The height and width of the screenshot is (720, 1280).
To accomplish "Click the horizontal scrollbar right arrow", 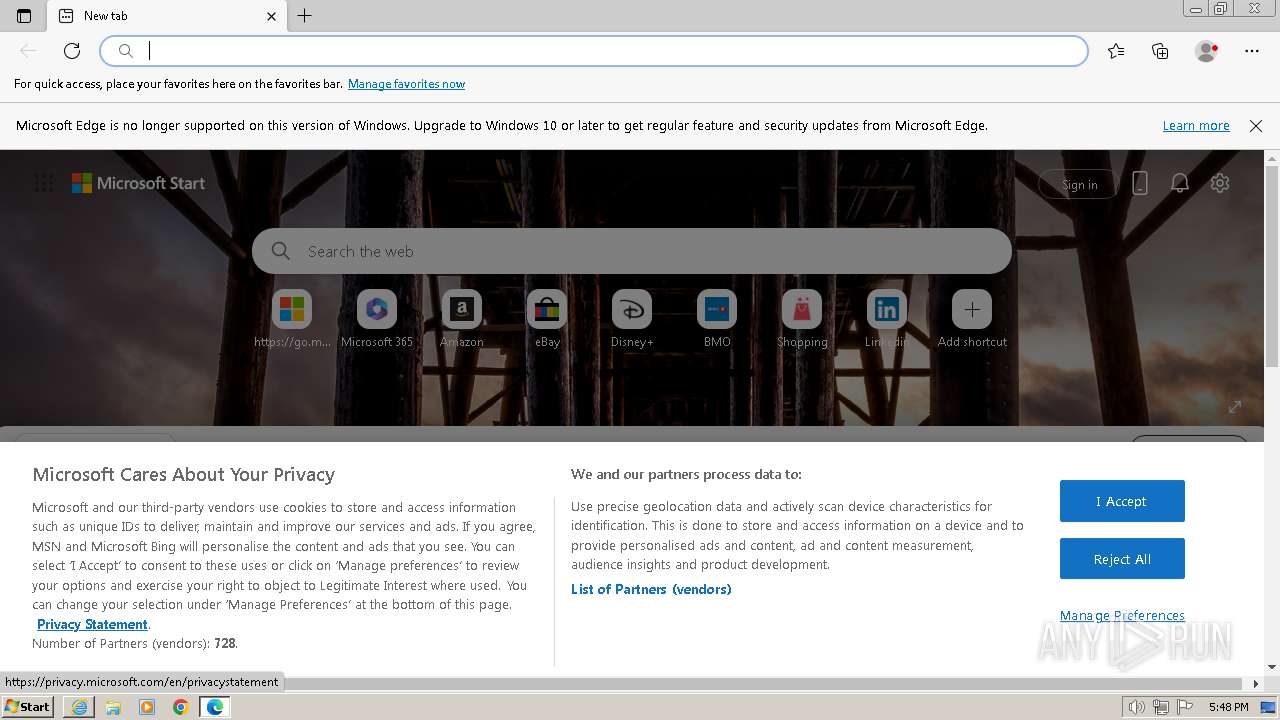I will coord(1257,684).
